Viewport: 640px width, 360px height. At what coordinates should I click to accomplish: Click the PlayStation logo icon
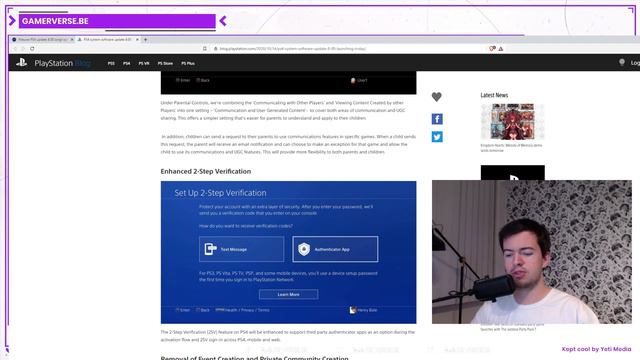[21, 62]
